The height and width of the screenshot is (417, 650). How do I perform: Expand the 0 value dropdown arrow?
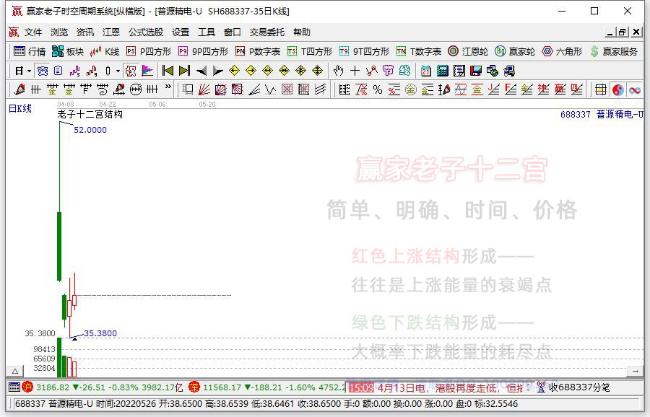[x=119, y=71]
